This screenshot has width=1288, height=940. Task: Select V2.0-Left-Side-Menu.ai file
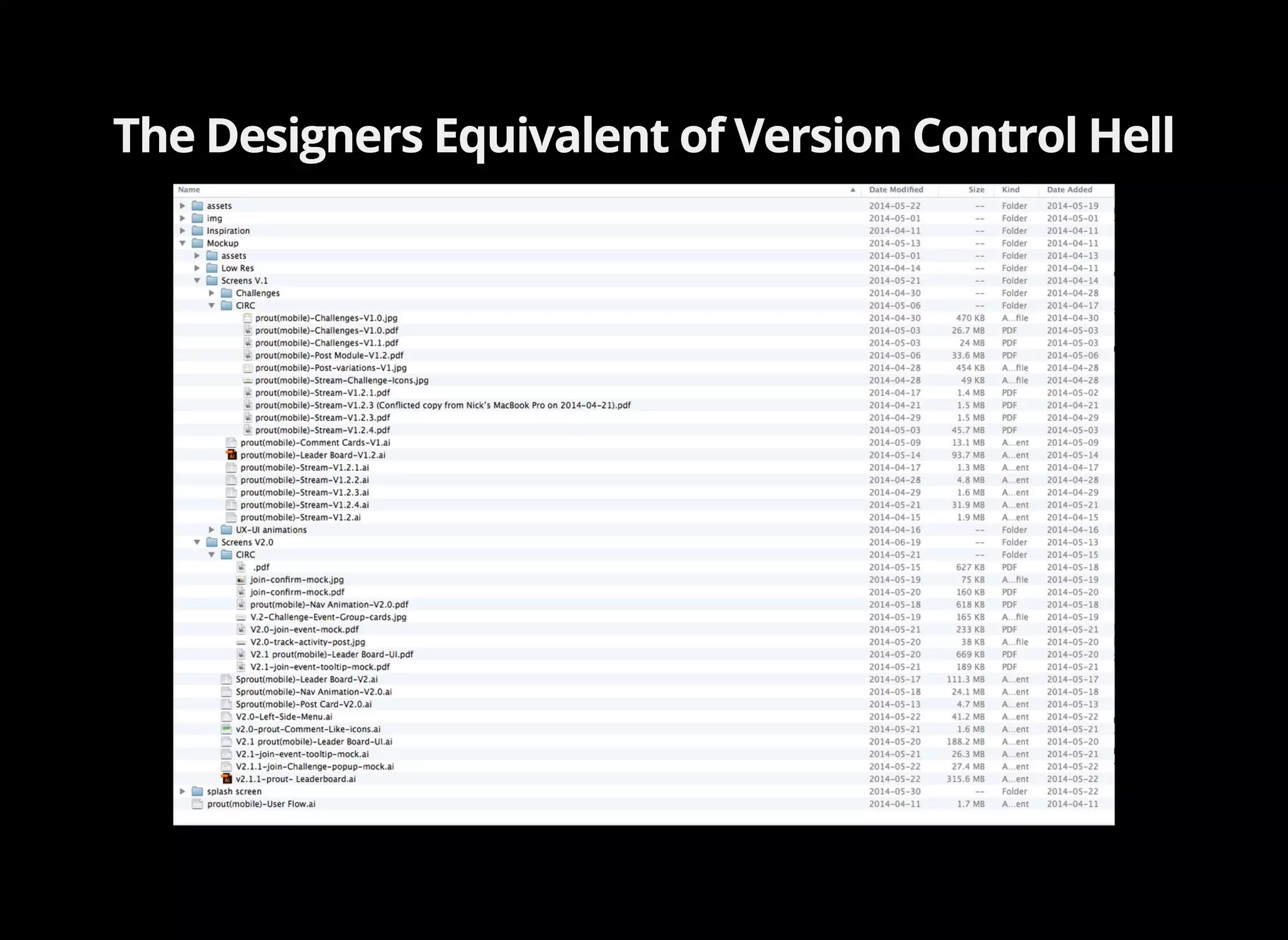(x=284, y=717)
